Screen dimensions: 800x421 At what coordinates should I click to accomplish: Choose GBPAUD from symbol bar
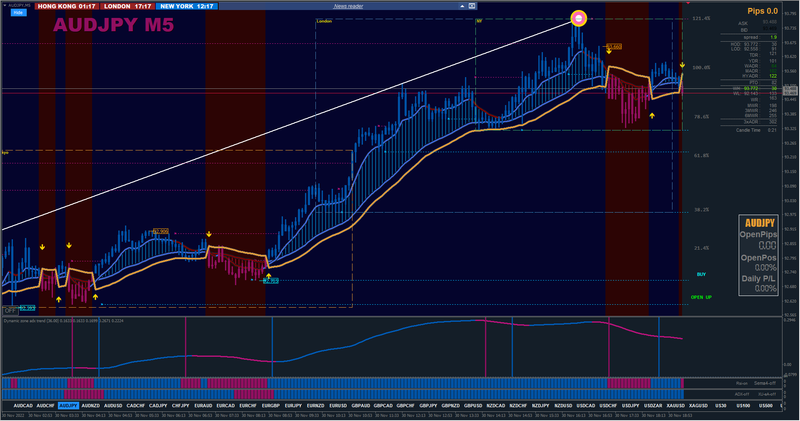(361, 406)
